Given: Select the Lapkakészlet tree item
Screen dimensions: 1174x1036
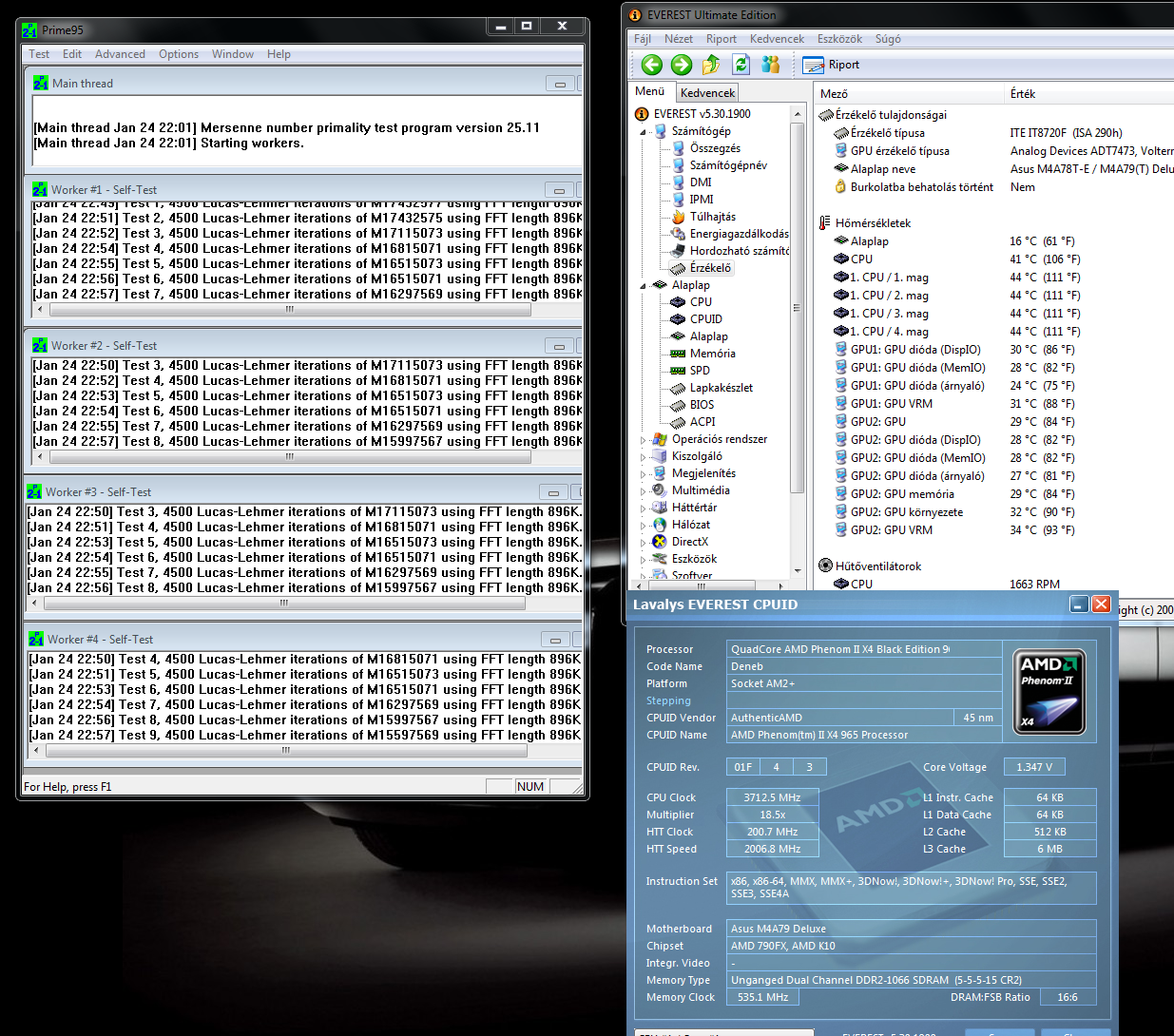Looking at the screenshot, I should 722,388.
